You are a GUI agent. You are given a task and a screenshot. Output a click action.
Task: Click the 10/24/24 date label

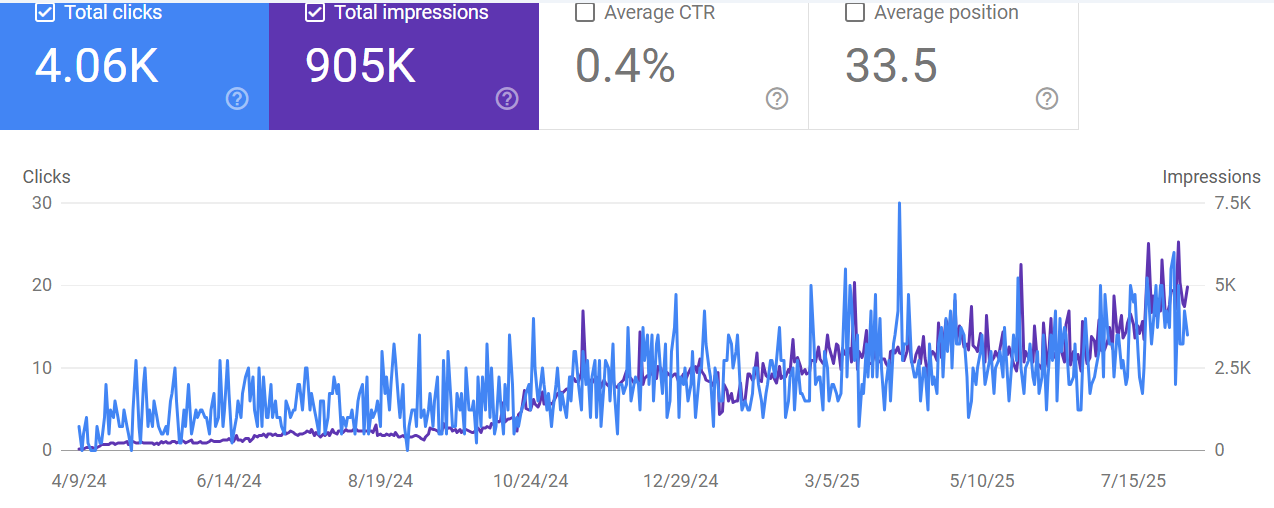(x=531, y=481)
